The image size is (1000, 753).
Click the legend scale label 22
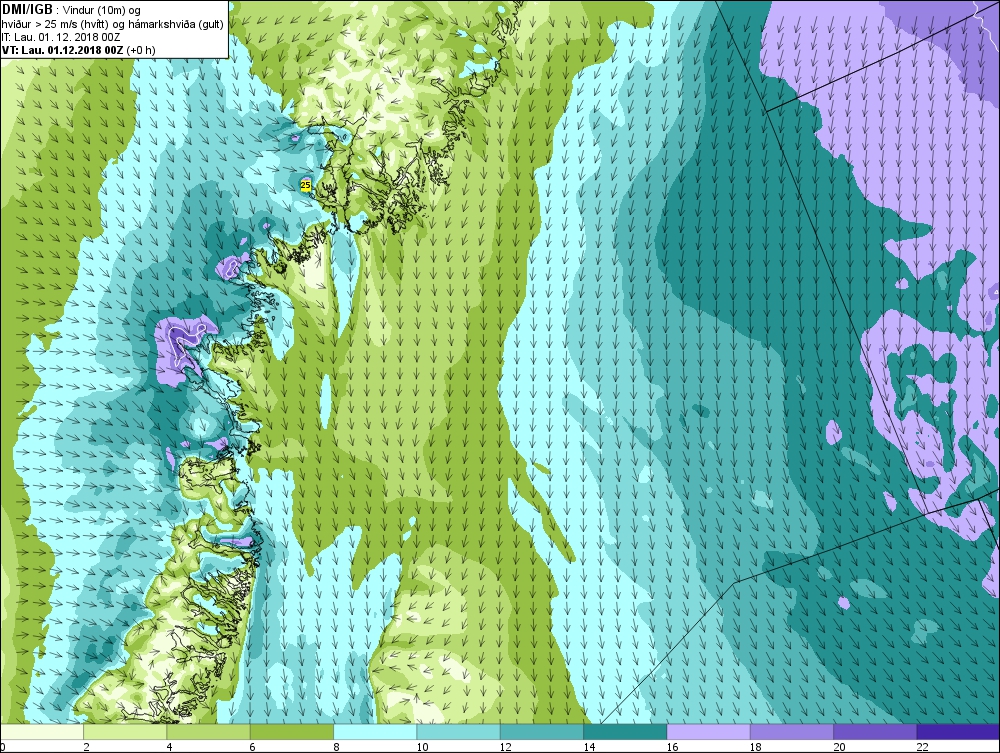pos(922,747)
